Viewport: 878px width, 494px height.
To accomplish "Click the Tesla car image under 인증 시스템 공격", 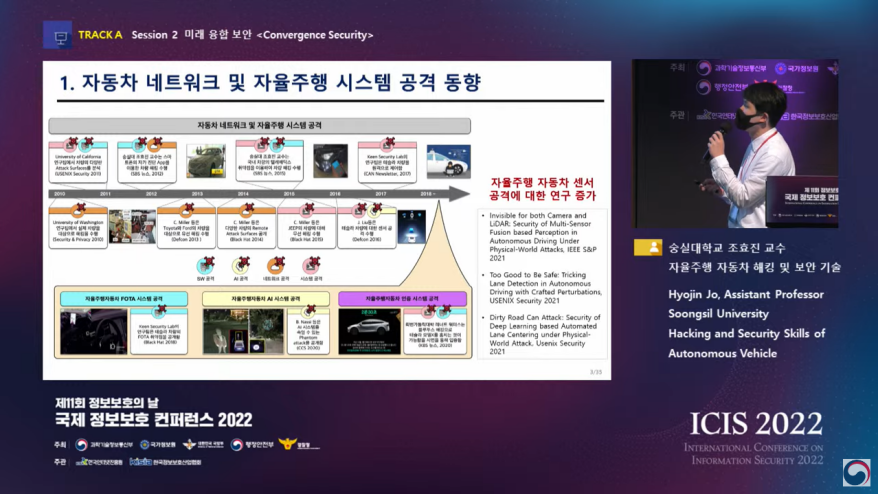I will pyautogui.click(x=370, y=332).
